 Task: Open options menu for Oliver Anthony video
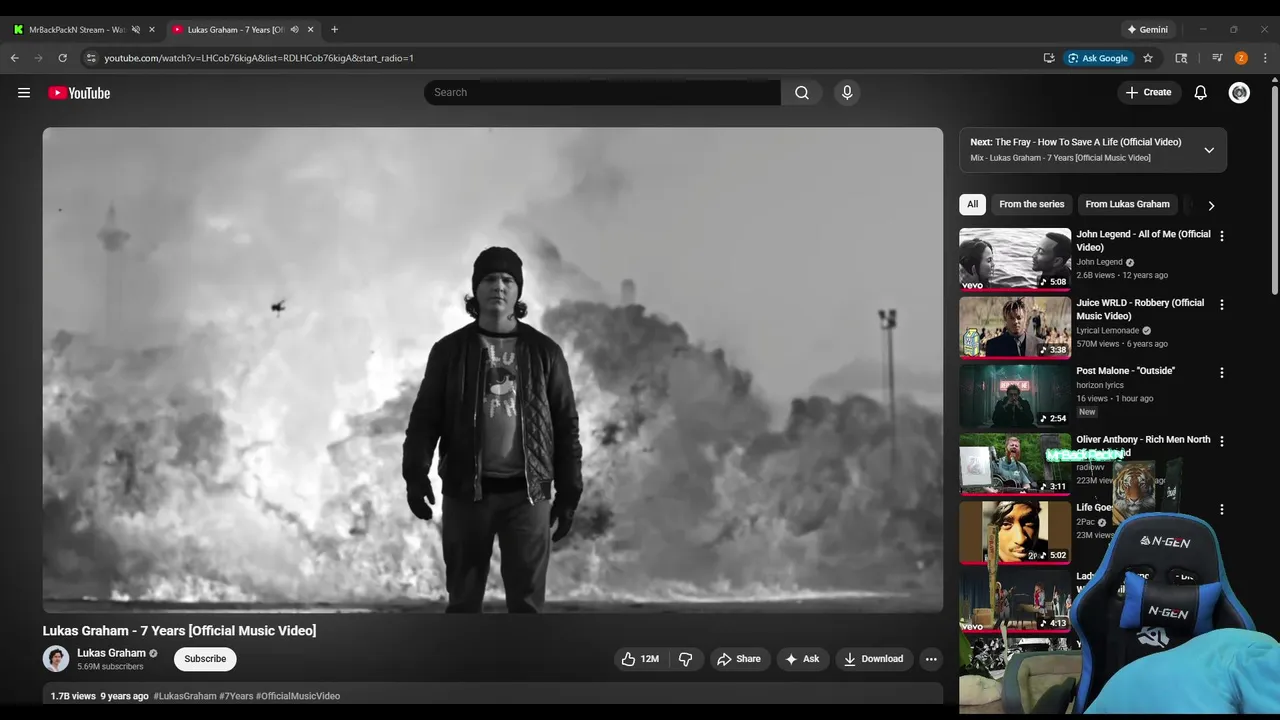pos(1221,441)
